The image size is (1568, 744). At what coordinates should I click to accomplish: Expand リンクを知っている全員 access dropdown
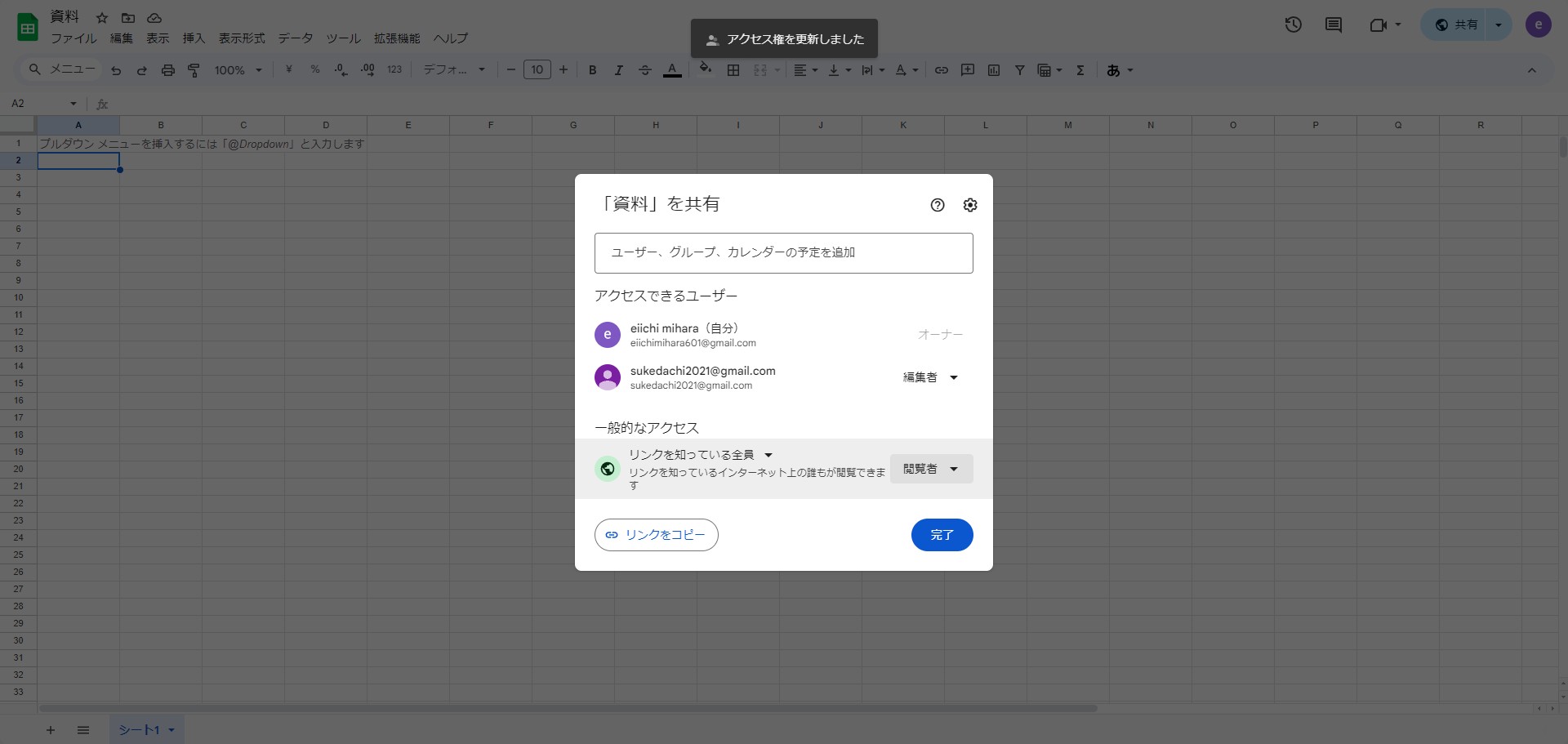701,455
